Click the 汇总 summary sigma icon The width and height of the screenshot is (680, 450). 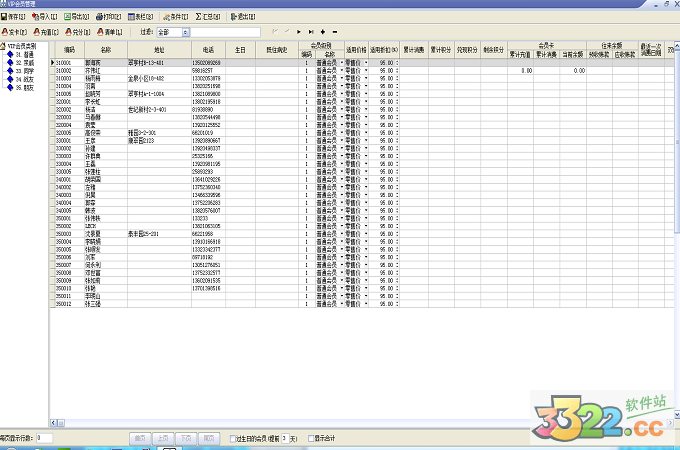(x=198, y=17)
